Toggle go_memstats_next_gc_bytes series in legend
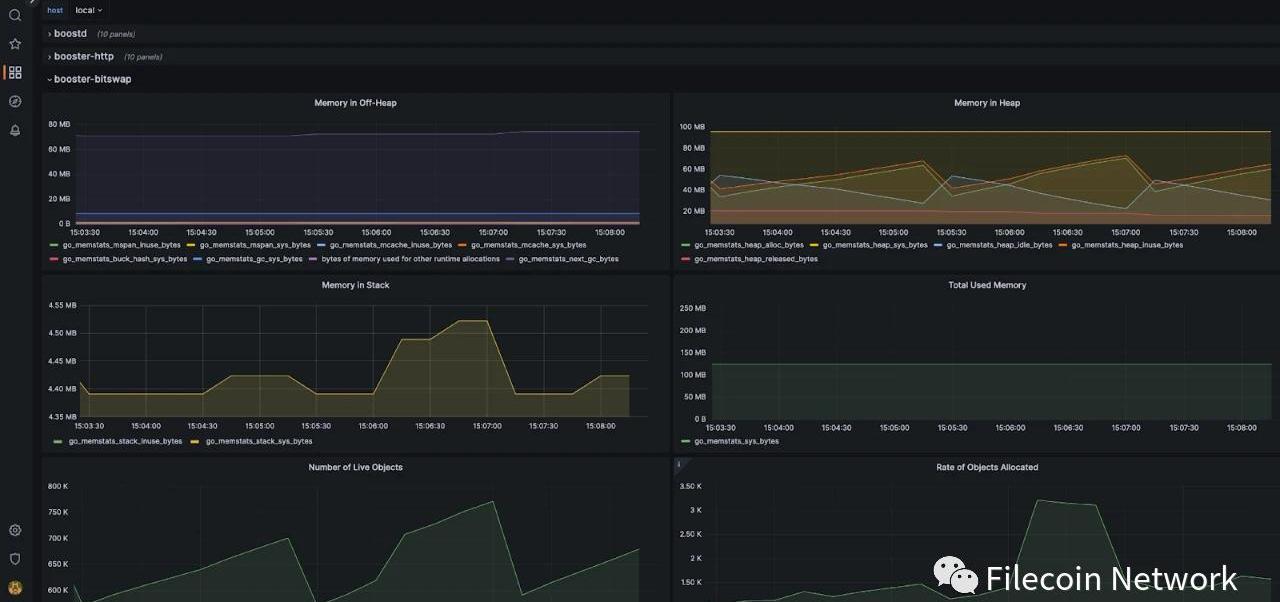The height and width of the screenshot is (602, 1280). pos(568,259)
